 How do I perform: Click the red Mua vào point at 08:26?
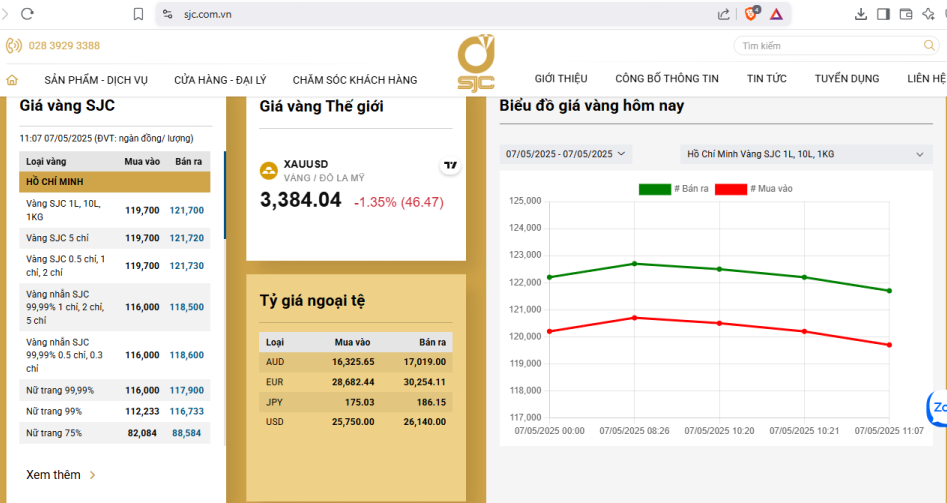coord(634,318)
